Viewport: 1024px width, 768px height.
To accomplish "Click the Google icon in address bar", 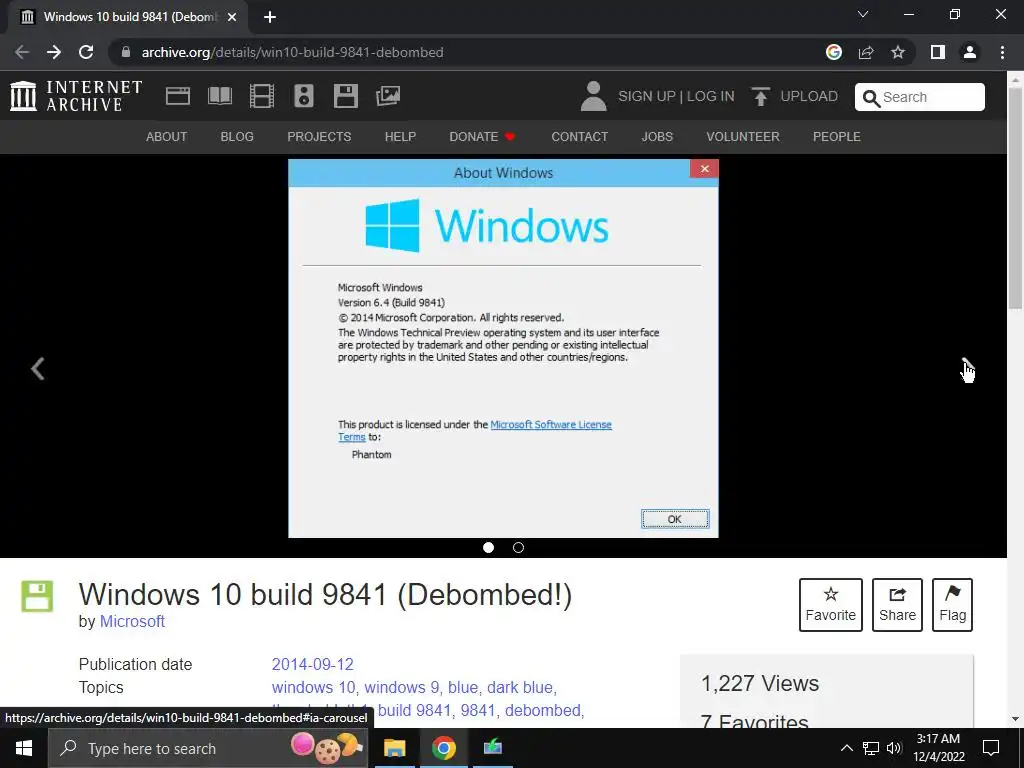I will pos(834,52).
